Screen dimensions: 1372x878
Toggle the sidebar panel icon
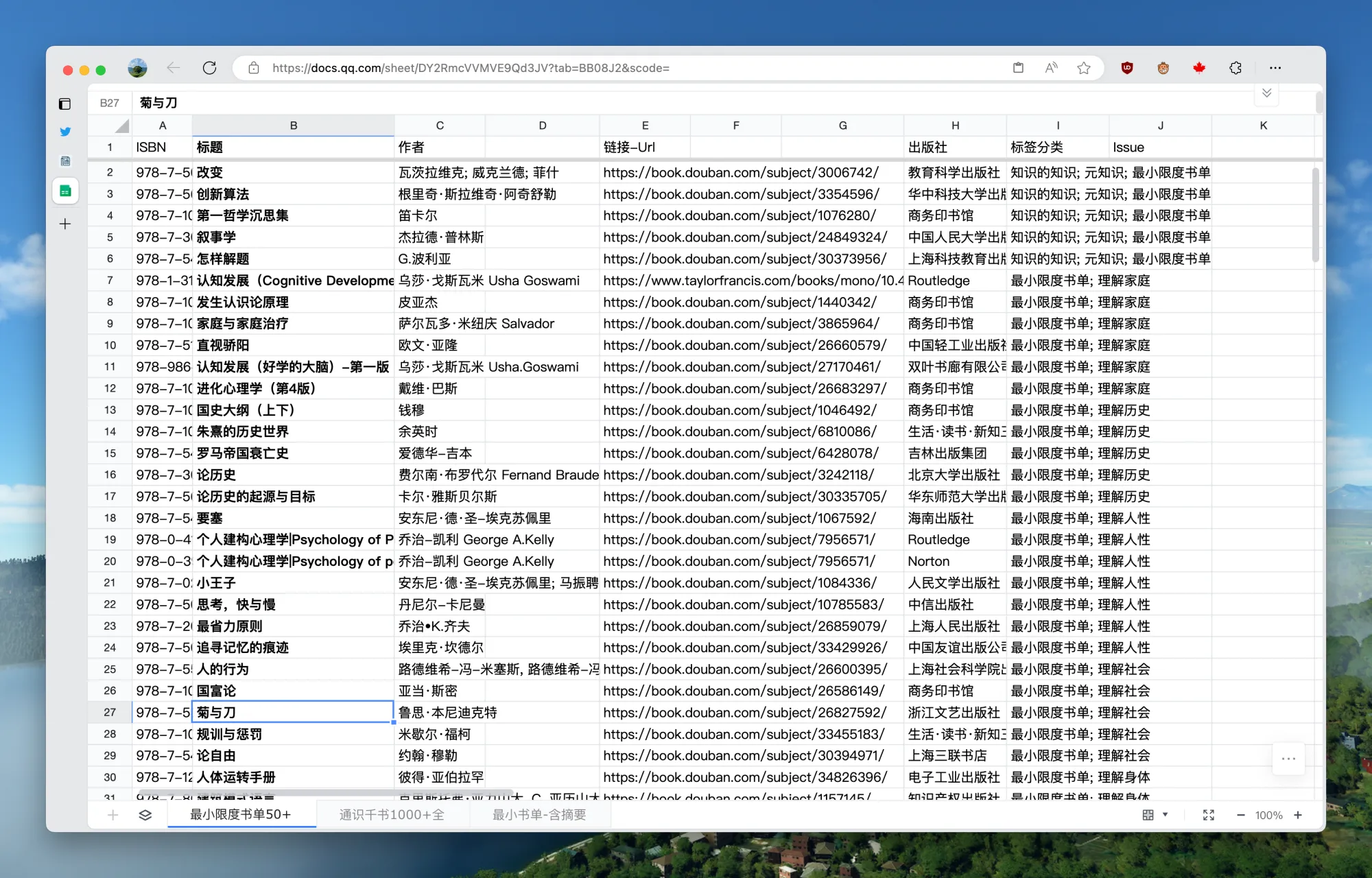tap(65, 104)
